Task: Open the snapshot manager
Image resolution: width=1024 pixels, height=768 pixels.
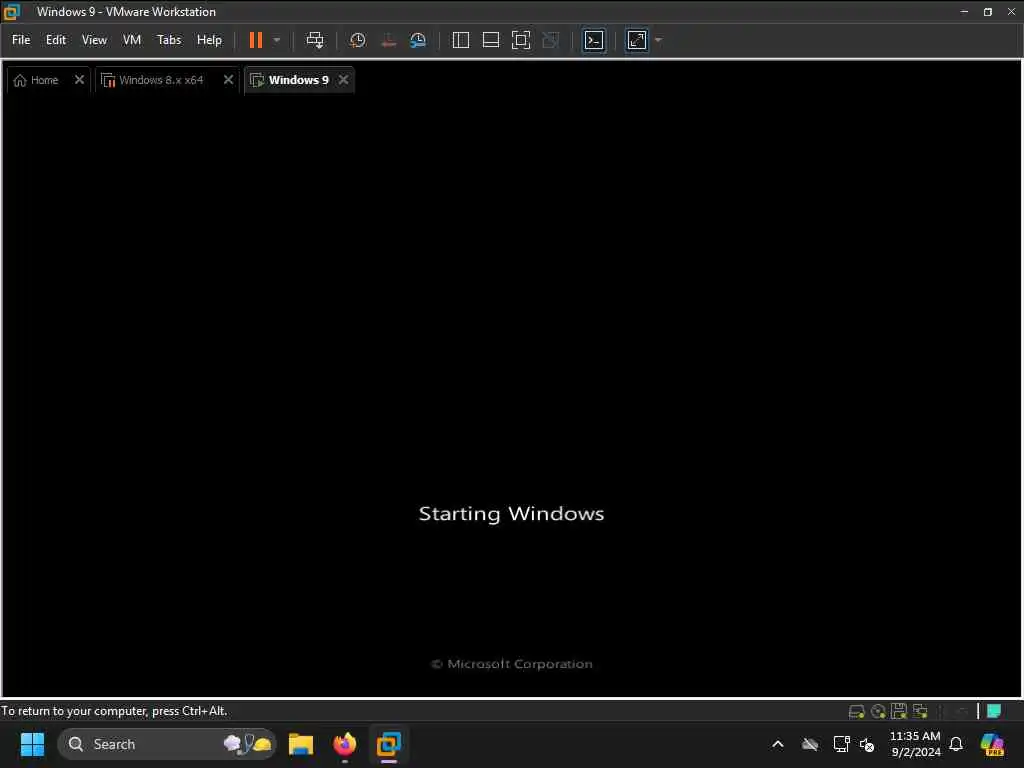Action: coord(418,40)
